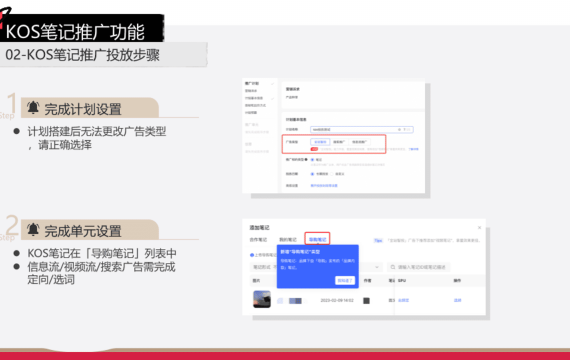Click the 完成单元设置 step heading
The width and height of the screenshot is (570, 360).
pyautogui.click(x=83, y=231)
